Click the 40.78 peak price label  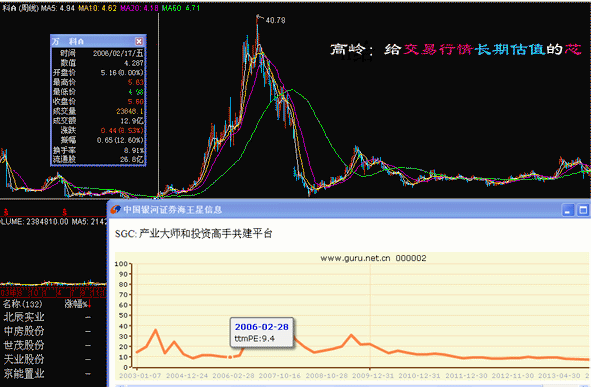(x=275, y=20)
